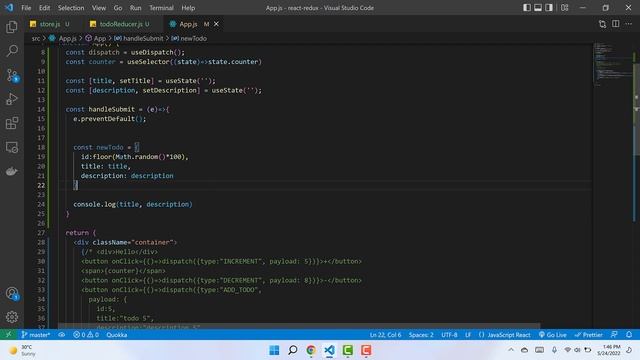Screen dimensions: 640x360
Task: Open Run and Debug view
Action: coord(12,99)
